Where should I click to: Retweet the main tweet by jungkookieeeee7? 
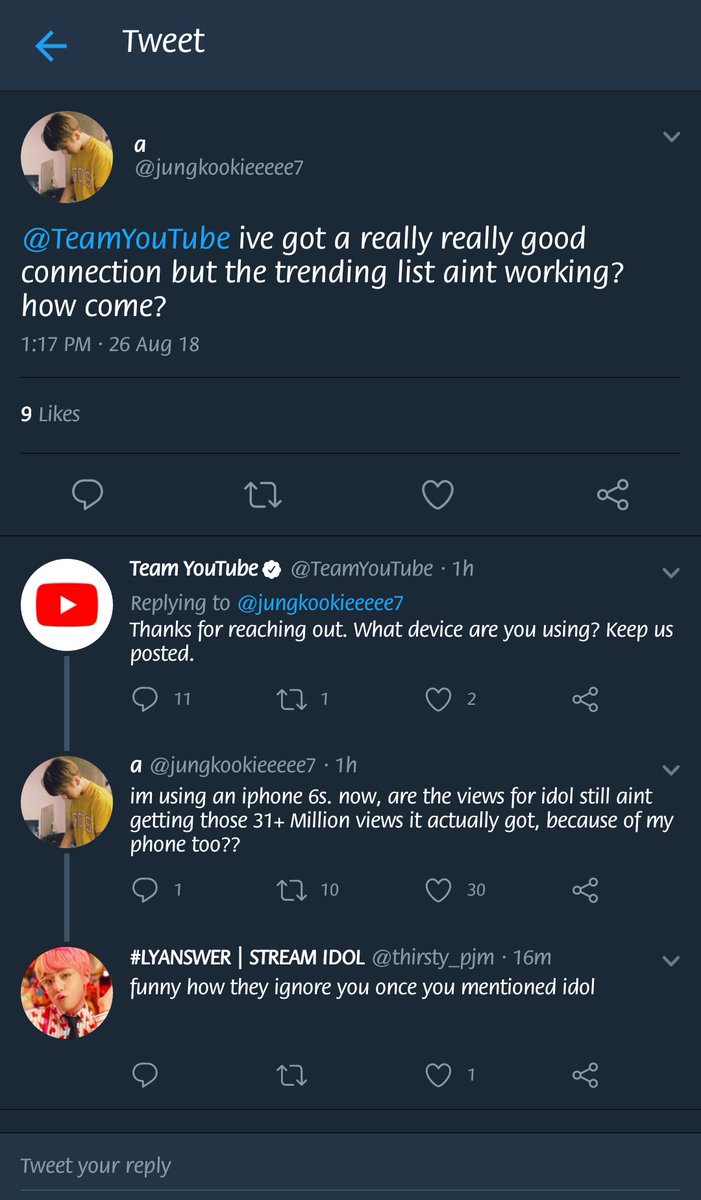263,494
